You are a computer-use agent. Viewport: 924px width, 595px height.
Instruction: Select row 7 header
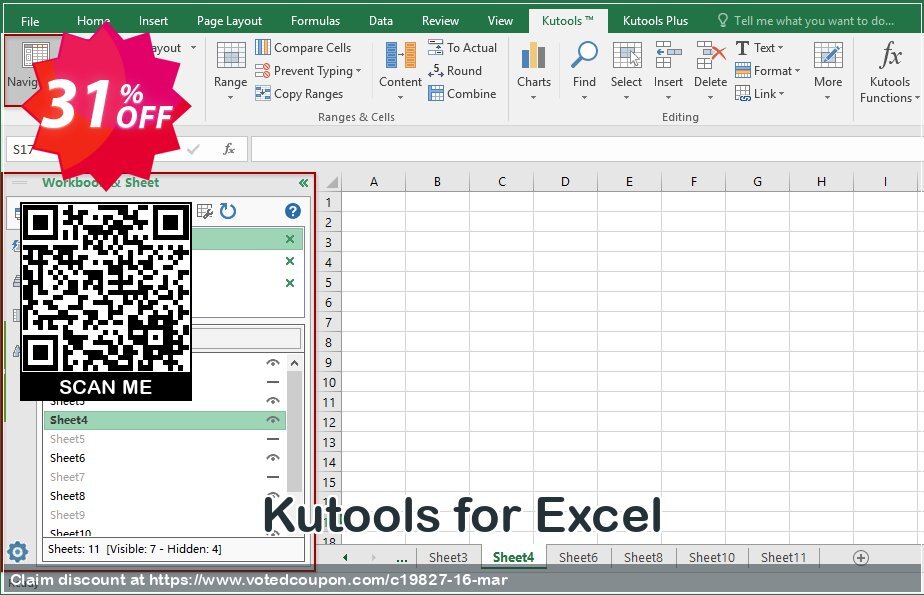coord(329,323)
